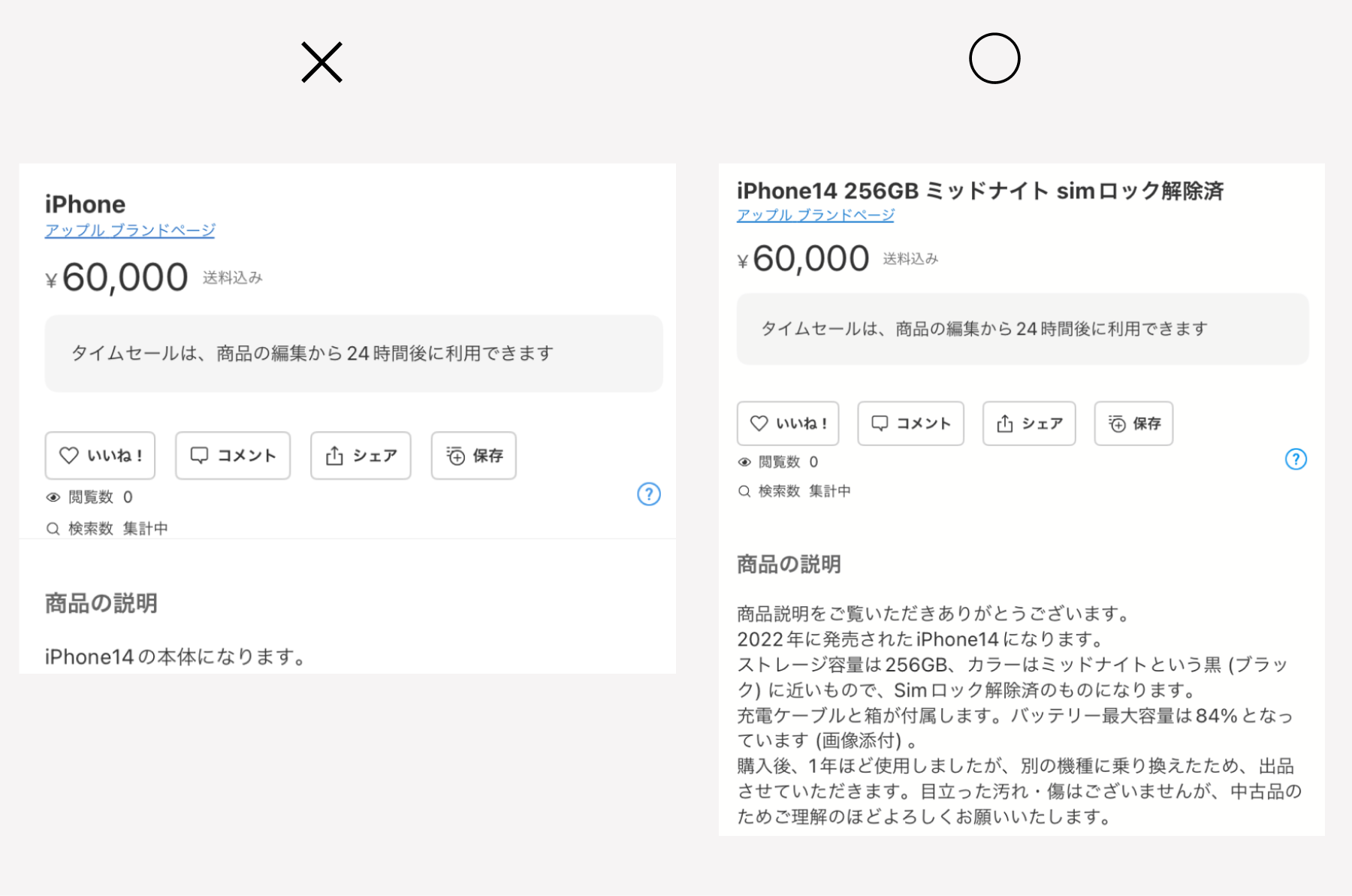Viewport: 1352px width, 896px height.
Task: Open コメント on the right iPhone14 256GB listing
Action: pyautogui.click(x=910, y=424)
